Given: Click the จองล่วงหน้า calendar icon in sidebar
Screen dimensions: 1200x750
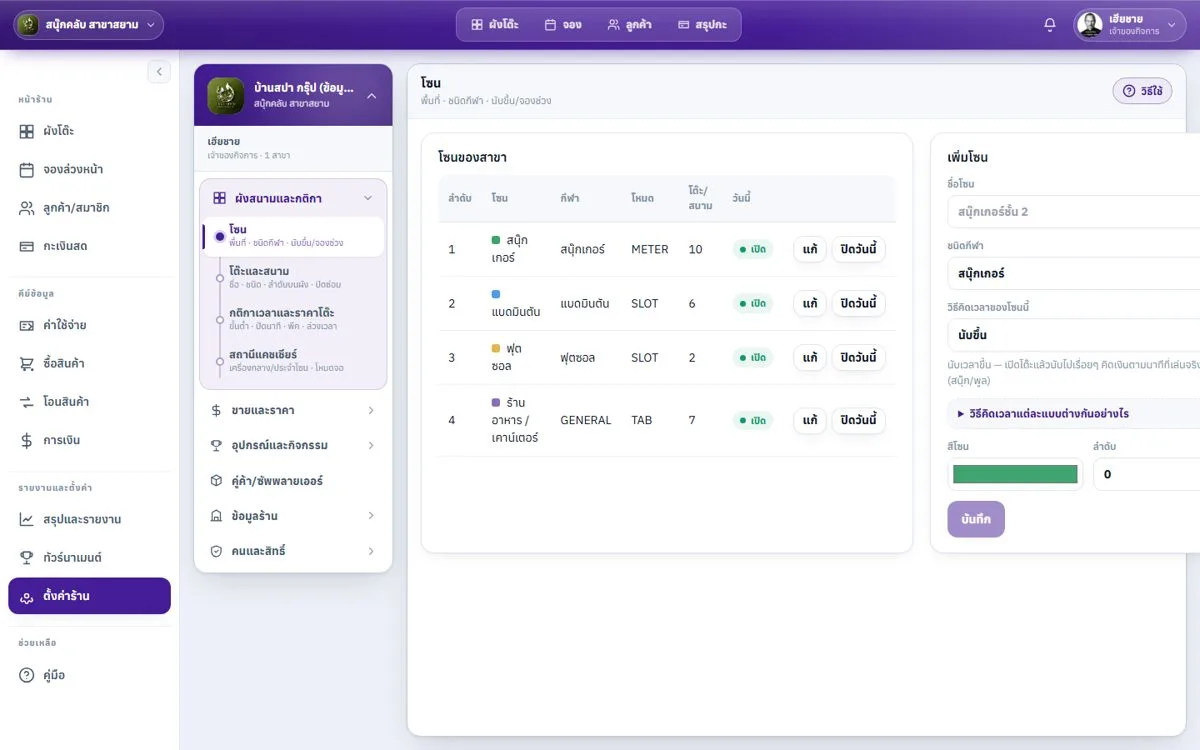Looking at the screenshot, I should [x=27, y=170].
